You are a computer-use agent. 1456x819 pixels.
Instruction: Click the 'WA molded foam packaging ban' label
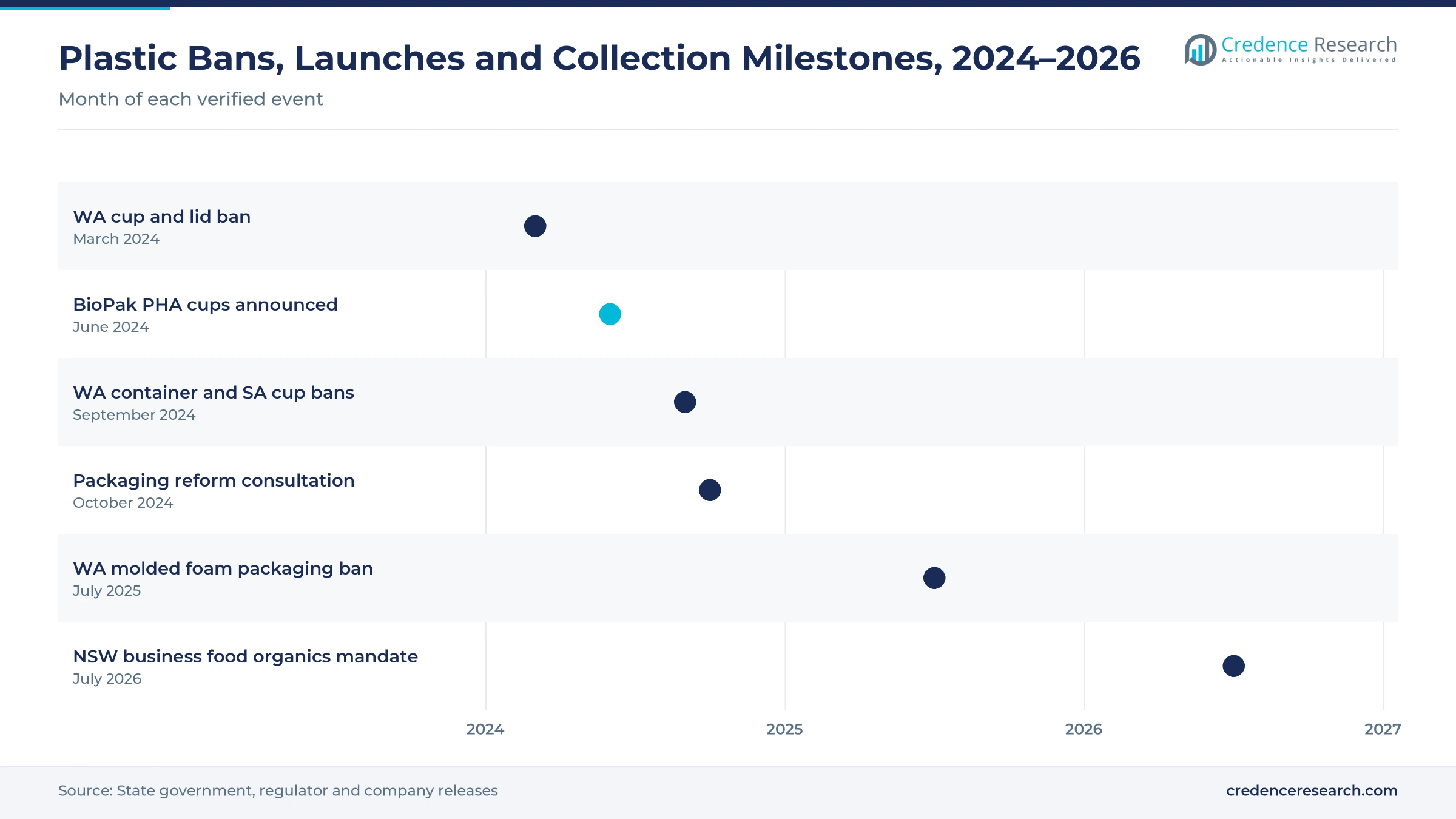pyautogui.click(x=223, y=568)
